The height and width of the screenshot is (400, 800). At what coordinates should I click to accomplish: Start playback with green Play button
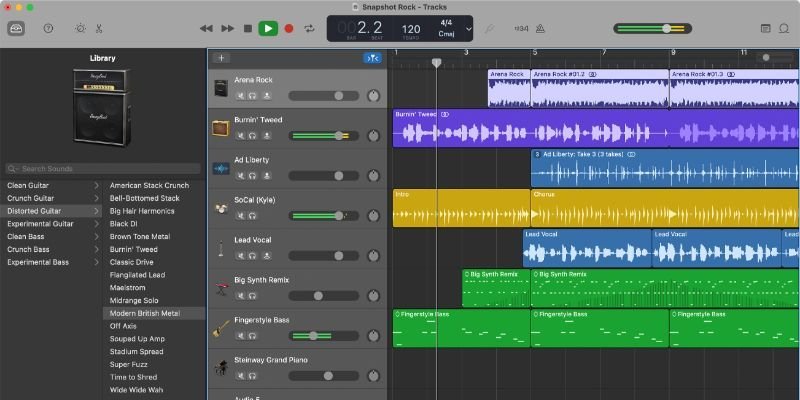[x=268, y=29]
